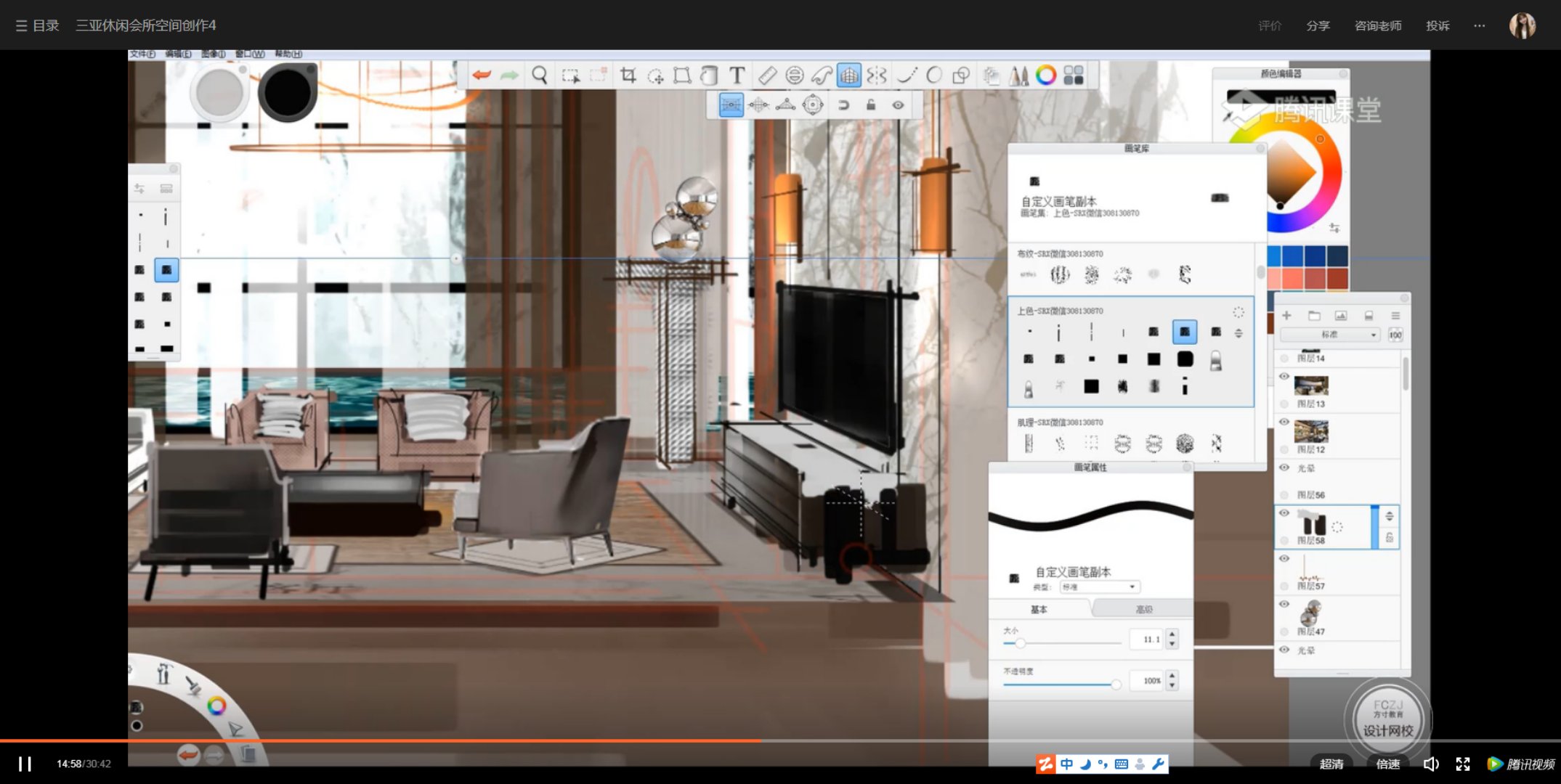Select the Text tool

[737, 75]
